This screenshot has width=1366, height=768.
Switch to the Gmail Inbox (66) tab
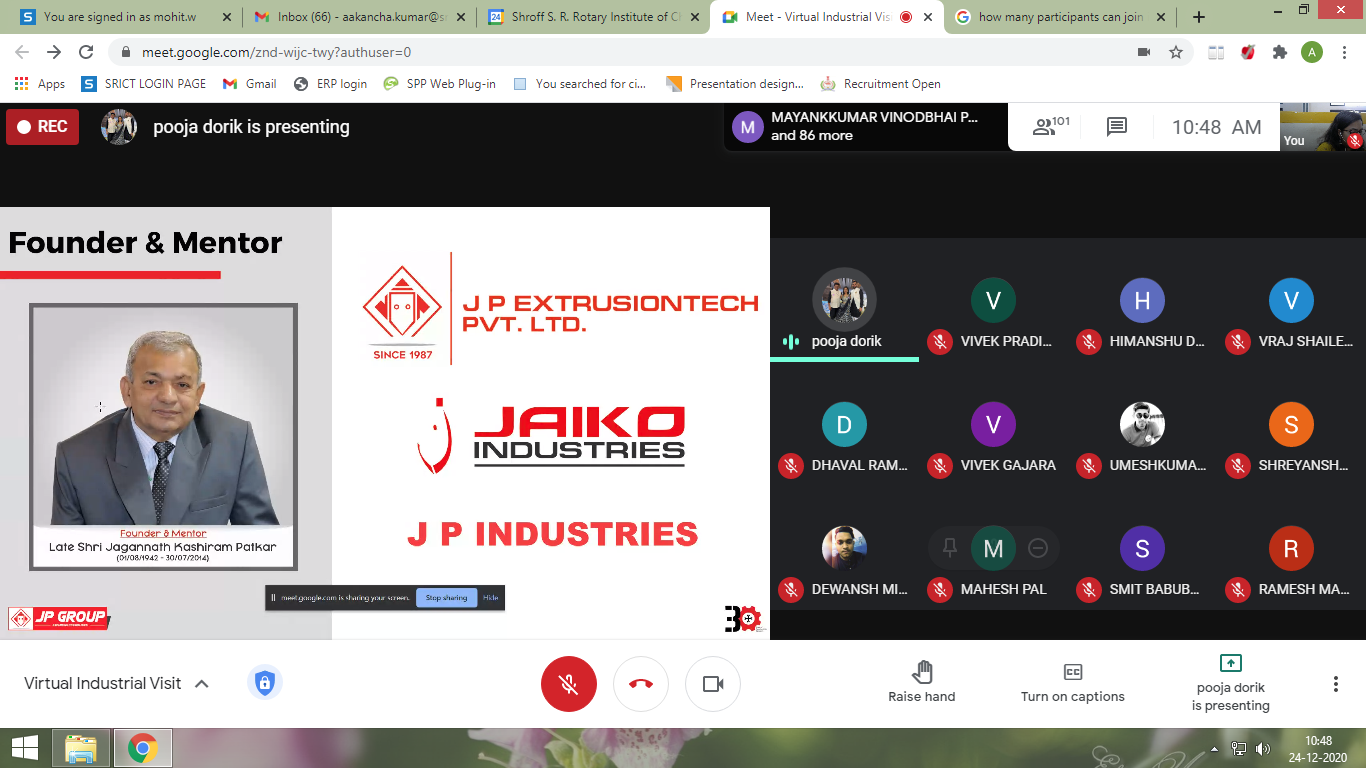358,17
